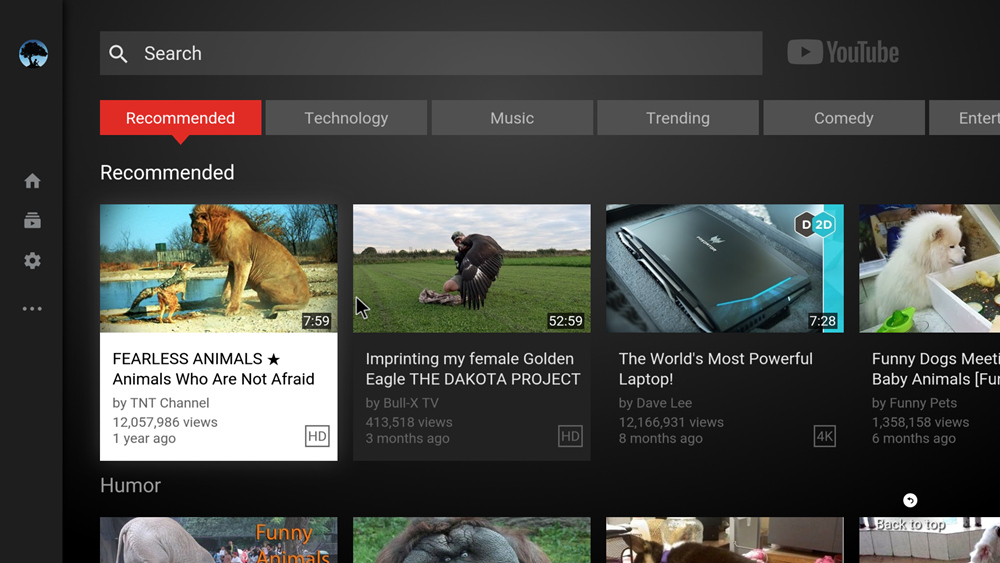The height and width of the screenshot is (563, 1000).
Task: Open the three-dots more menu
Action: coord(33,309)
